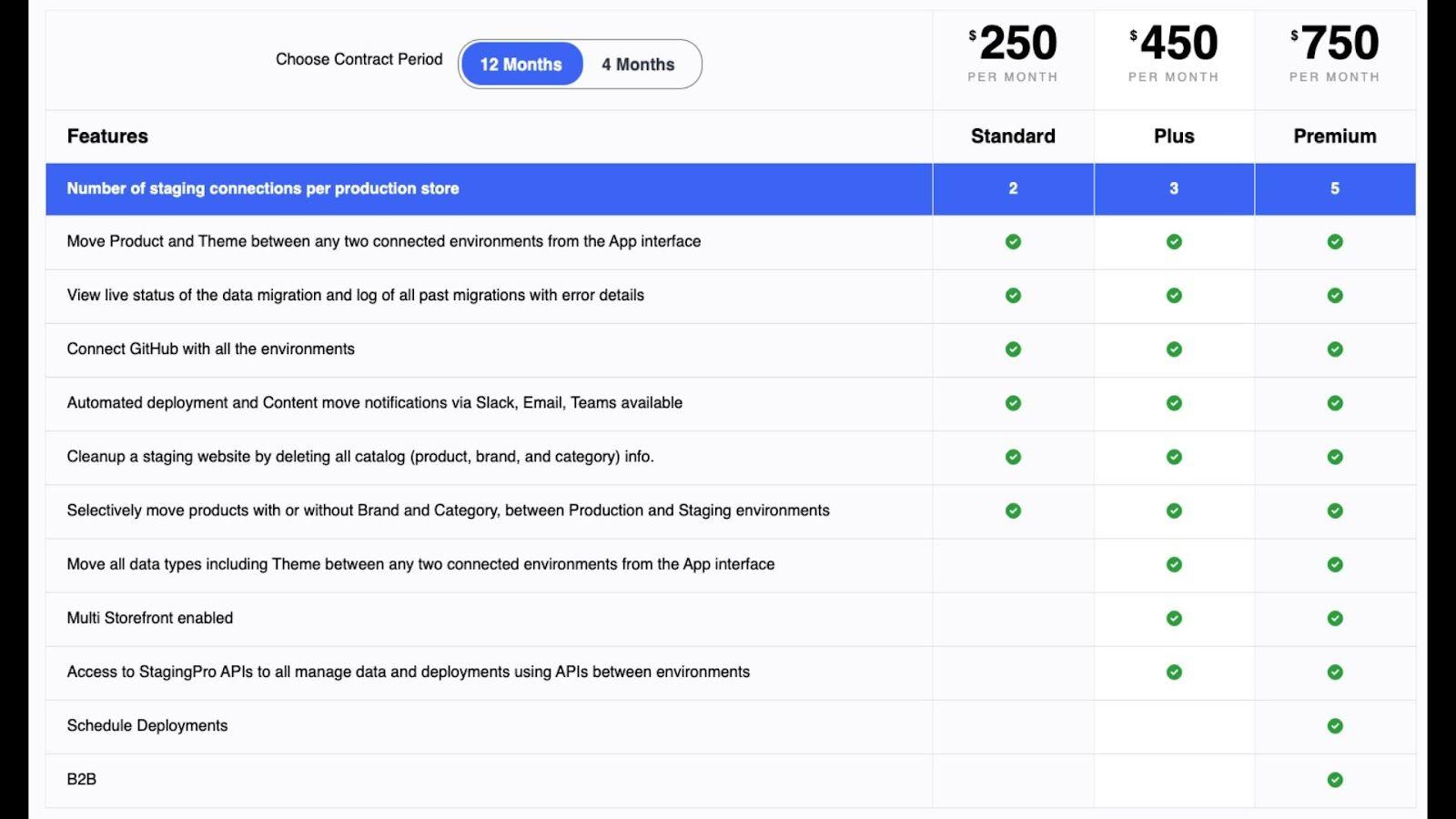
Task: Click the Features column heading
Action: coord(107,136)
